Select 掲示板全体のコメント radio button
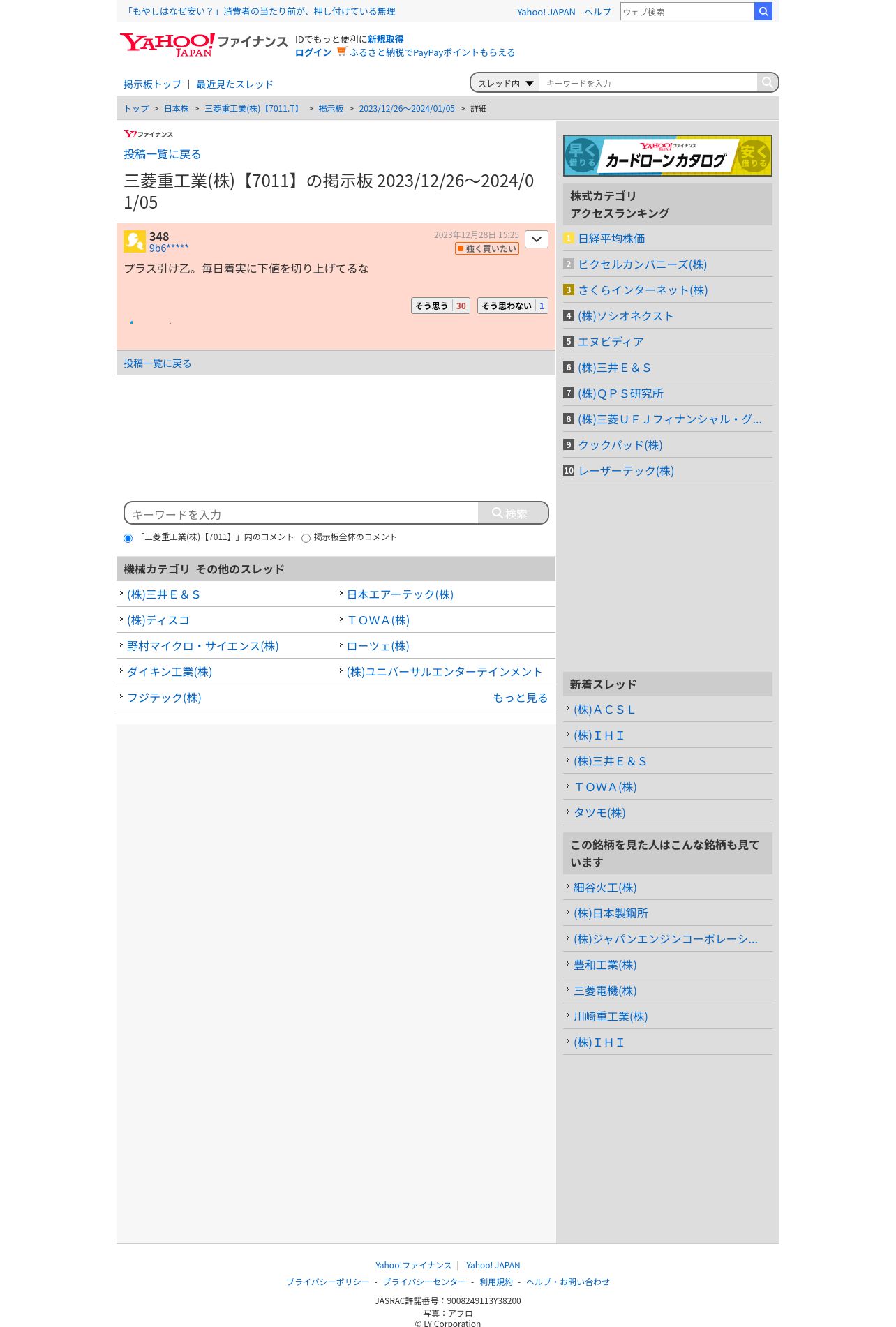This screenshot has height=1327, width=896. pos(306,538)
